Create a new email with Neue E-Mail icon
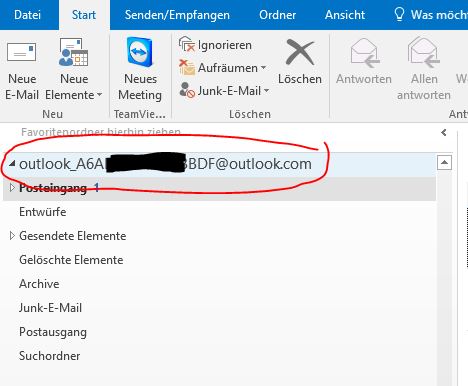Screen dimensions: 468x386 coord(21,52)
